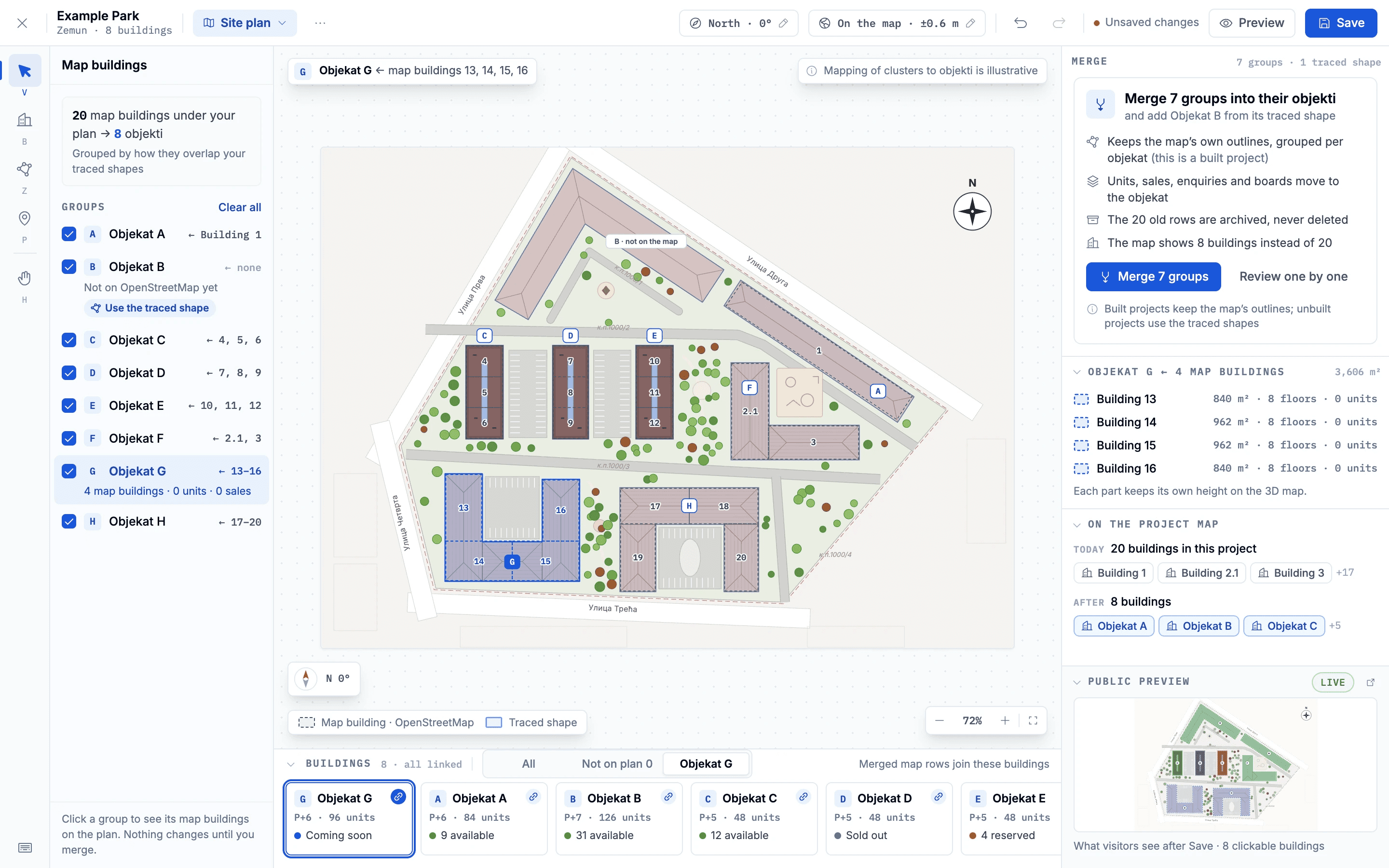Click the Traced shape legend swatch
Viewport: 1389px width, 868px height.
tap(493, 722)
